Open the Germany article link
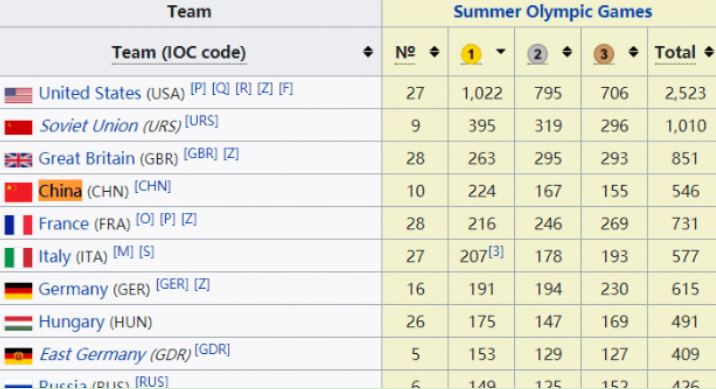The width and height of the screenshot is (716, 389). [x=73, y=289]
